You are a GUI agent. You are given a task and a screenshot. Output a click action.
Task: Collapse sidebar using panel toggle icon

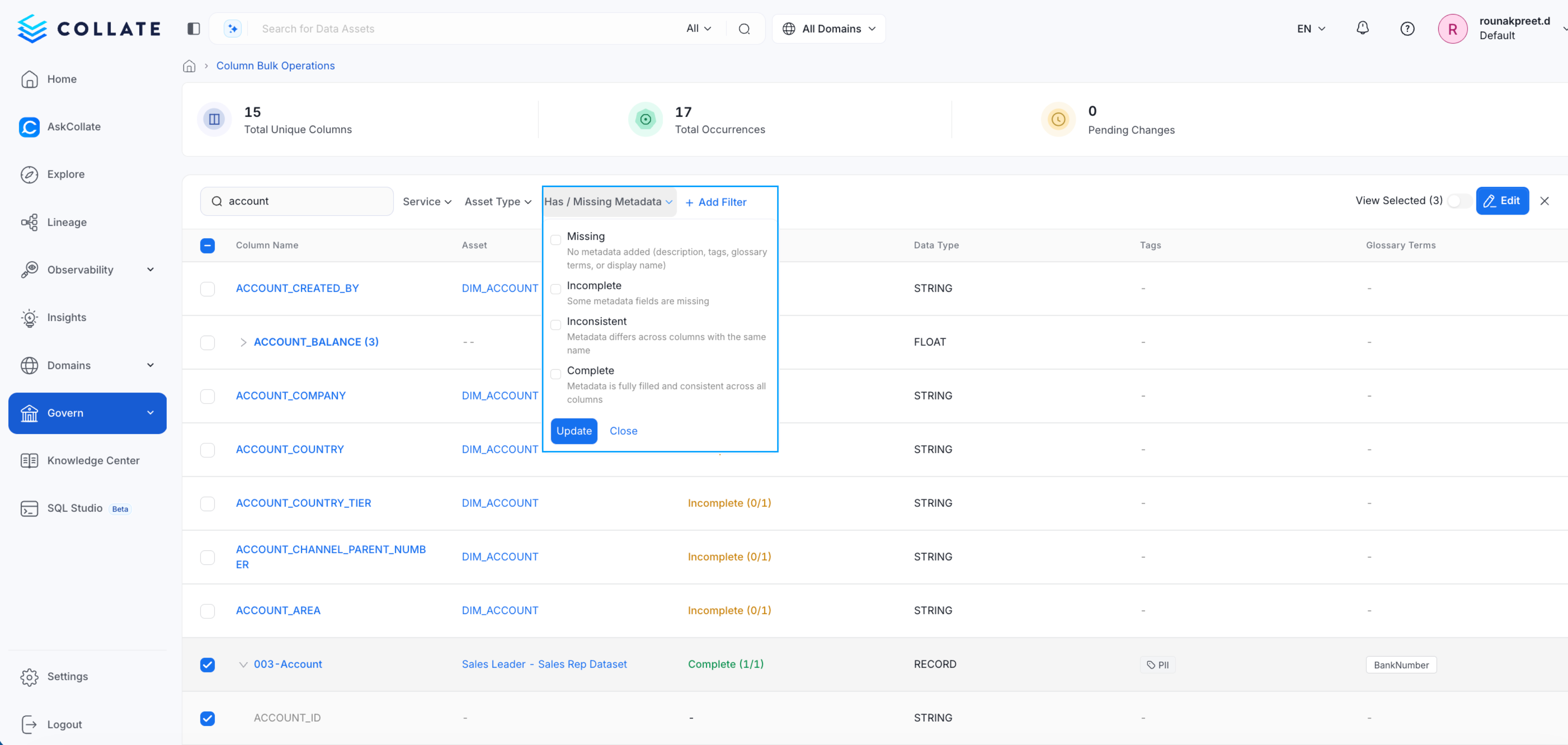point(194,28)
